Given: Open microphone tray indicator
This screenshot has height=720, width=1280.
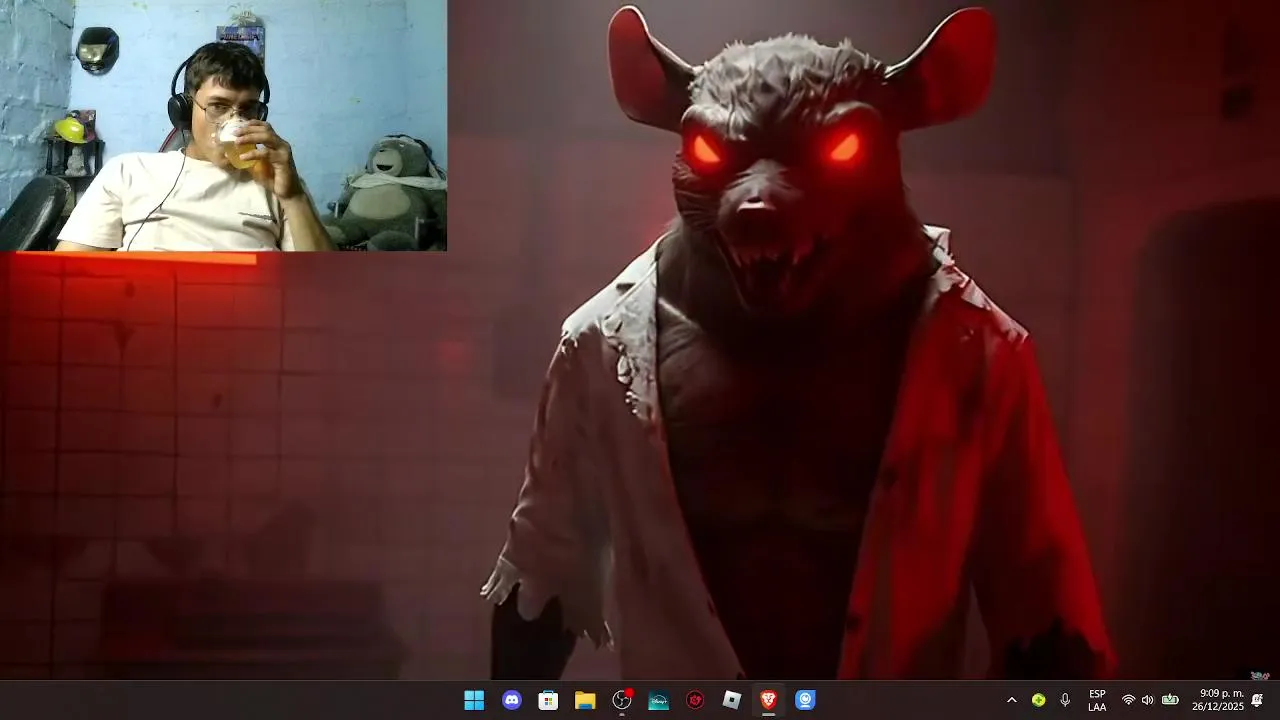Looking at the screenshot, I should (x=1065, y=700).
